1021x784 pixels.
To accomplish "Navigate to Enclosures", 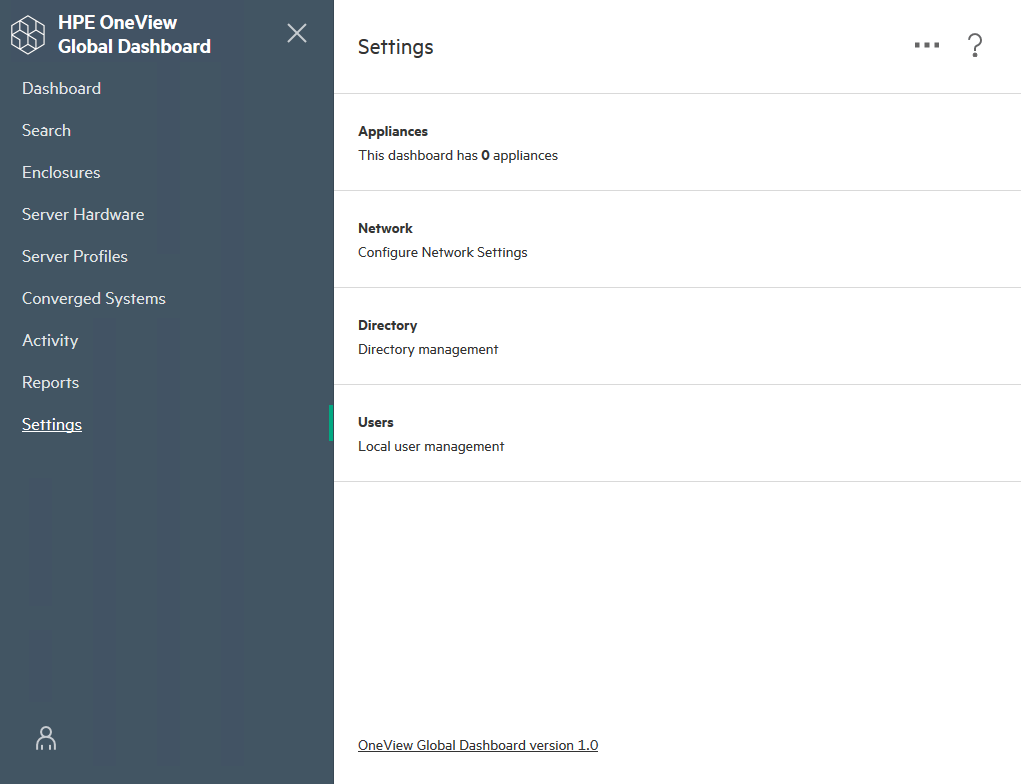I will (x=61, y=173).
